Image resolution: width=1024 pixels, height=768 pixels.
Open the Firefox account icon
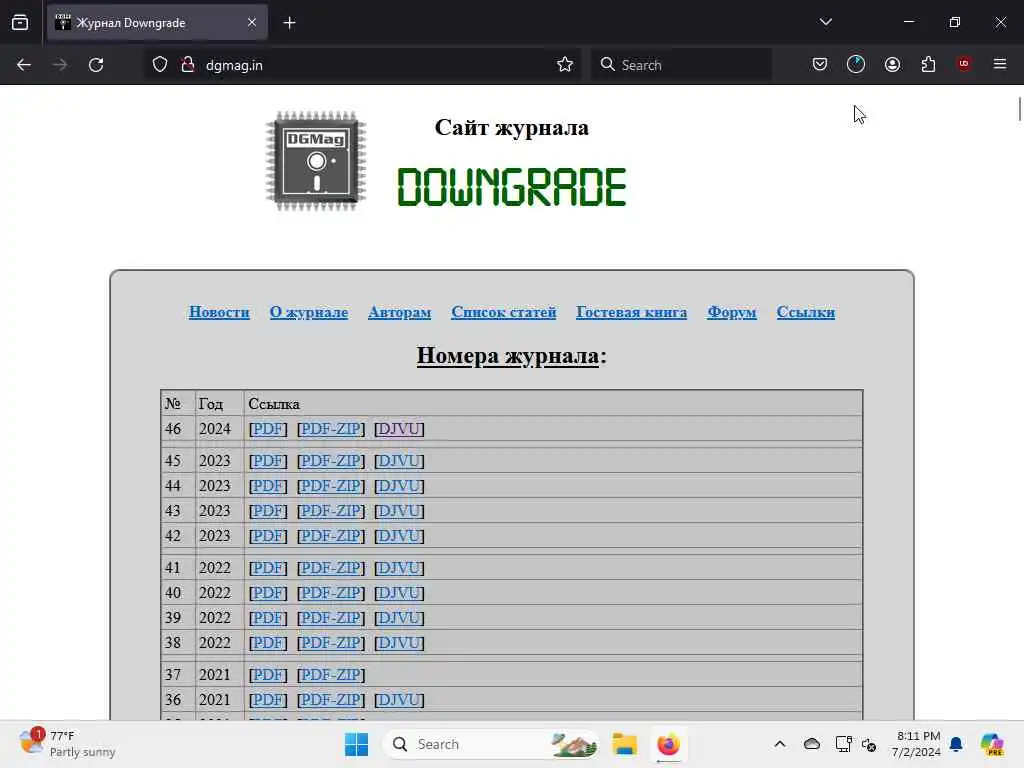point(892,64)
